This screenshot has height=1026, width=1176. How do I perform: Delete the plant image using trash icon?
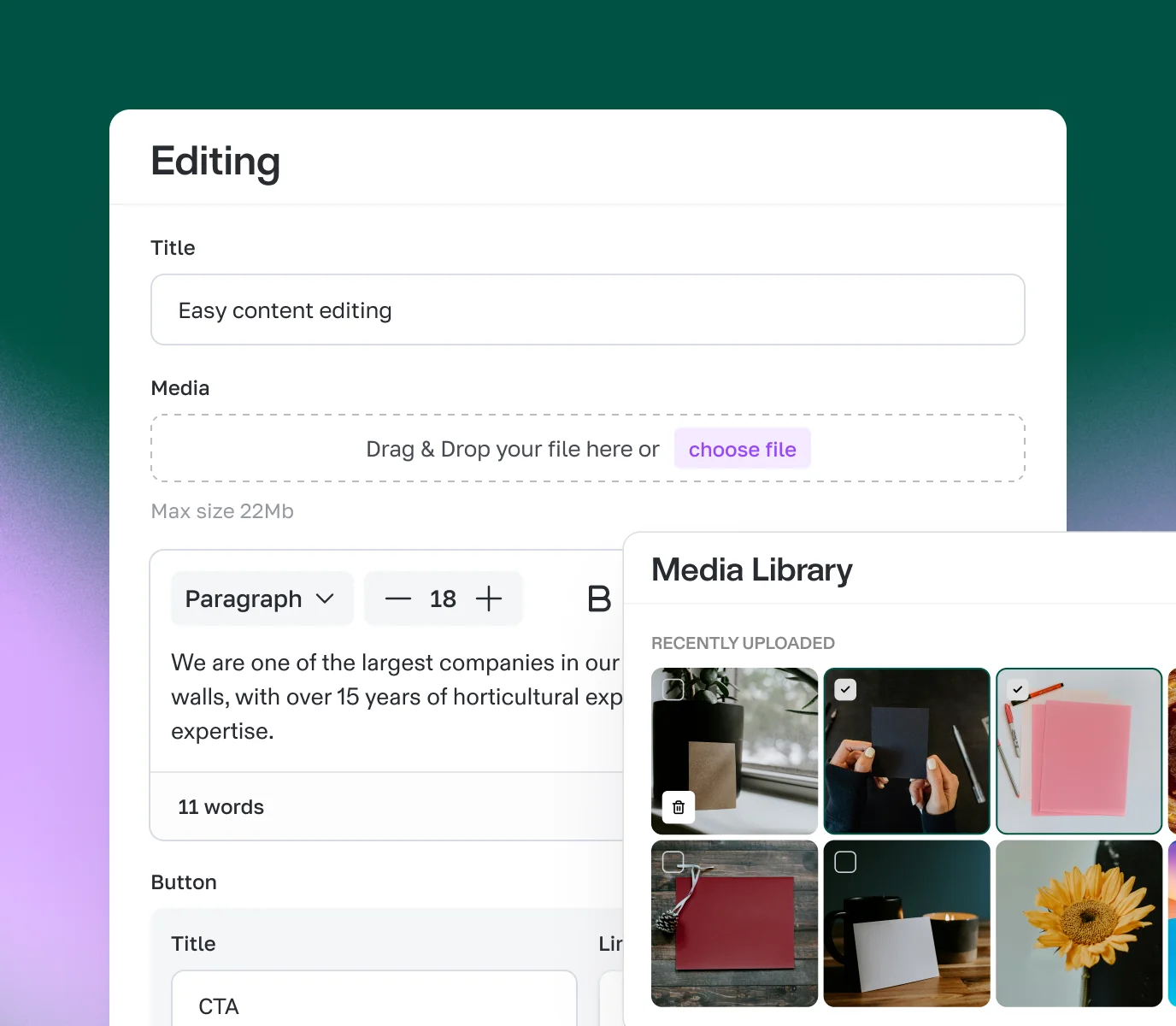click(x=678, y=807)
